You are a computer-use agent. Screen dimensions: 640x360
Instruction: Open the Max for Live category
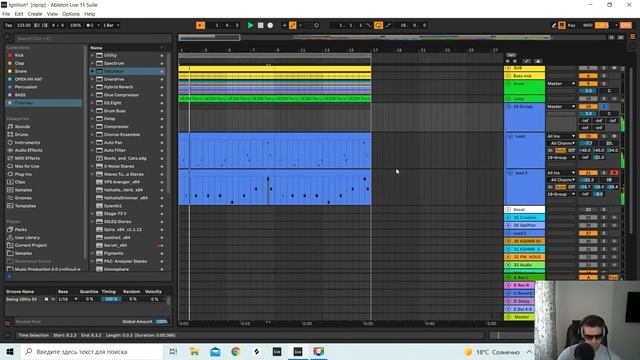[x=27, y=166]
